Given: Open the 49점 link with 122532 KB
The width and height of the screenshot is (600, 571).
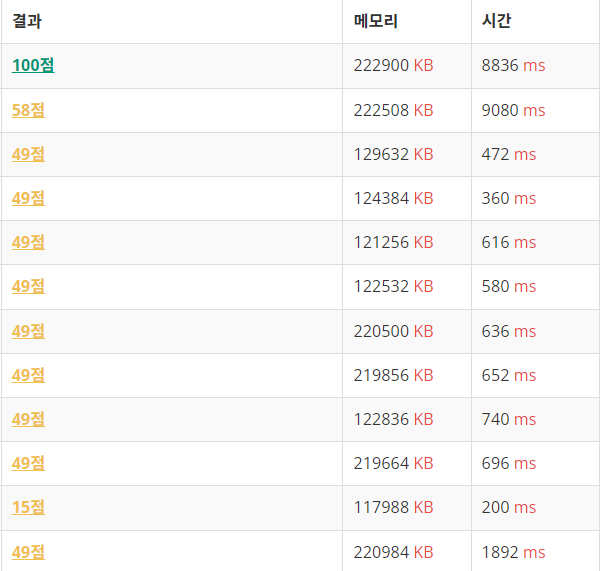Looking at the screenshot, I should point(28,286).
